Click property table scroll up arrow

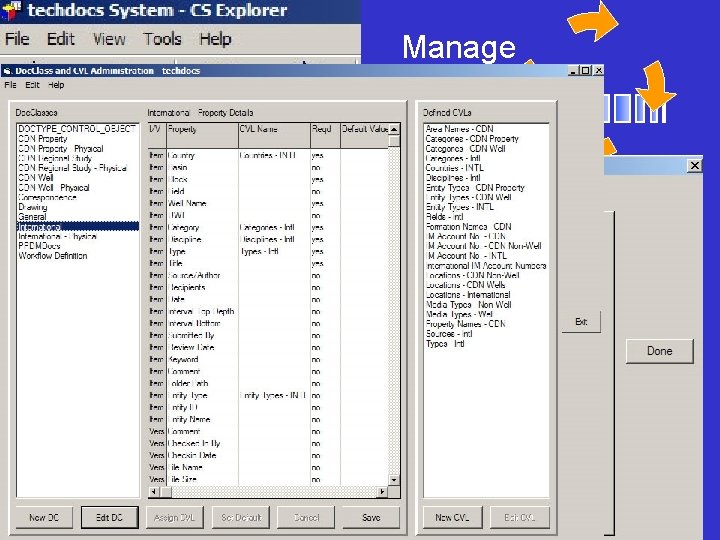pos(394,129)
